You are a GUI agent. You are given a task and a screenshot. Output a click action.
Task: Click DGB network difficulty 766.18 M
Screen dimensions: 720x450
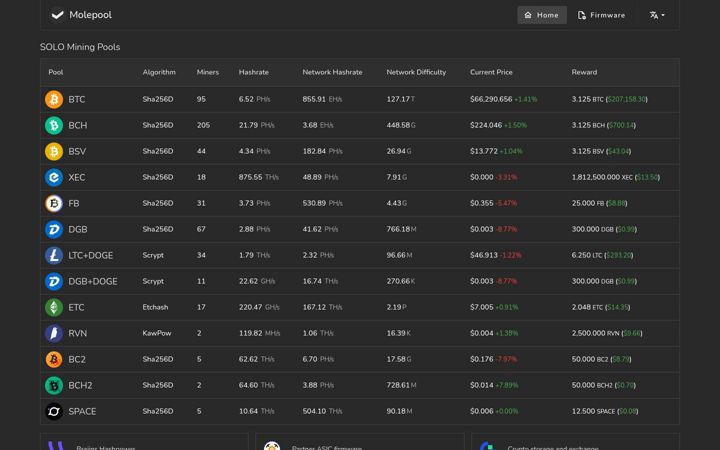click(x=401, y=229)
